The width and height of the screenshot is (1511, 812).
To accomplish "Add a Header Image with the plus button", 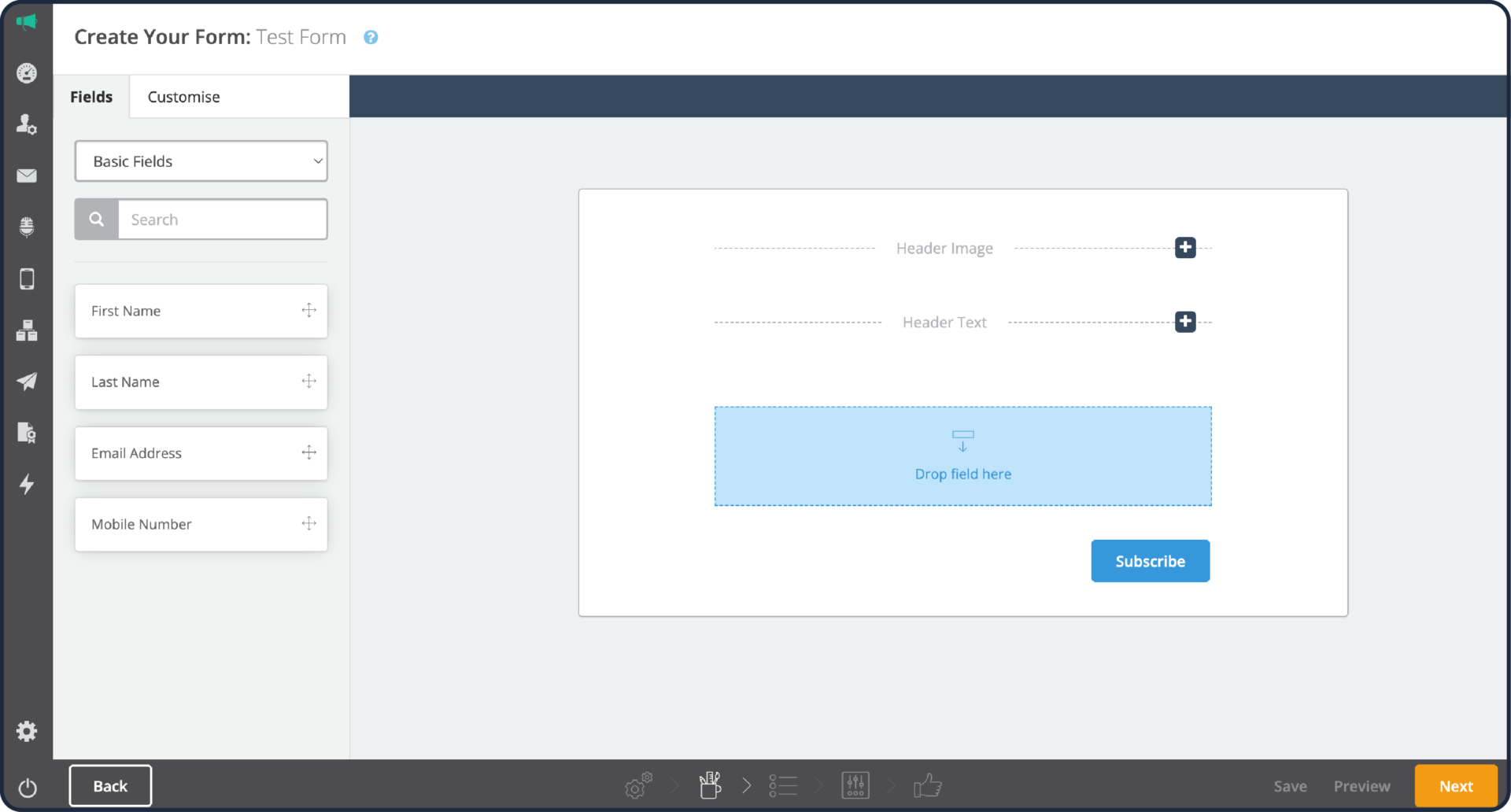I will pos(1186,247).
